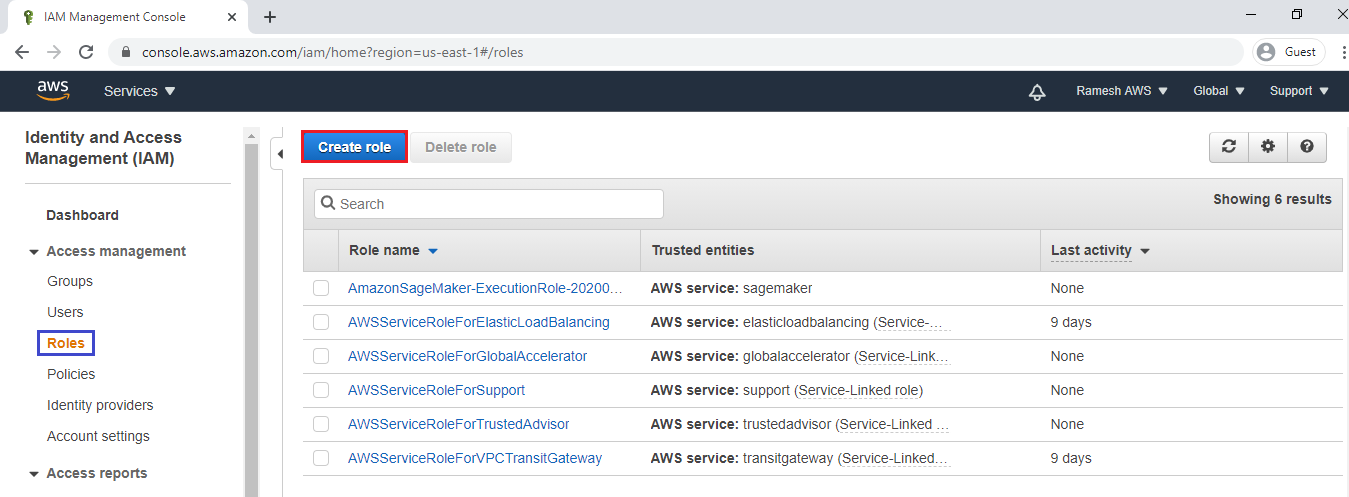Screen dimensions: 1349x497
Task: Click the browser address bar URL
Action: (x=332, y=52)
